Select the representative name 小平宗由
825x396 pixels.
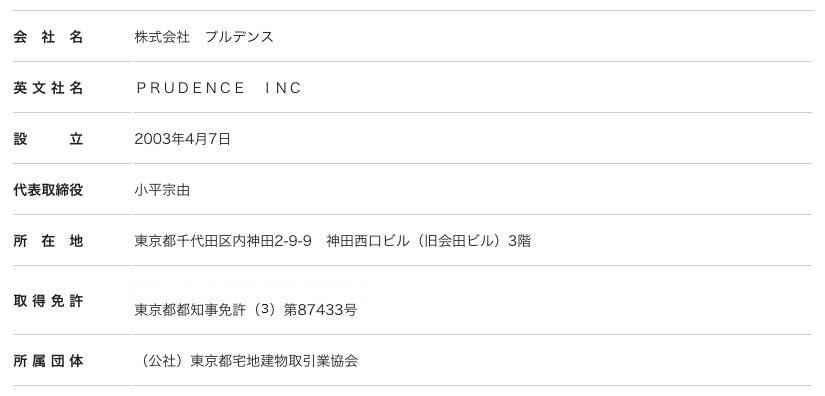click(162, 190)
